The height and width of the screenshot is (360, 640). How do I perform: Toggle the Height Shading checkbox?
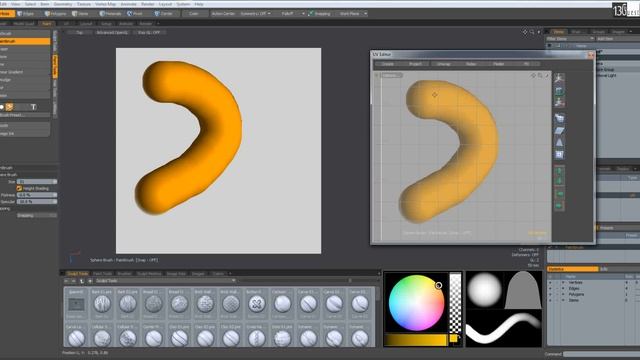[19, 188]
